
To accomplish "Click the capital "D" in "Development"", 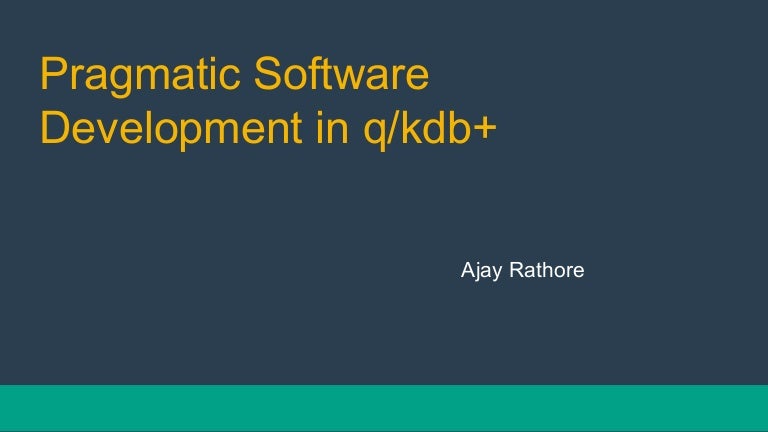I will tap(54, 129).
